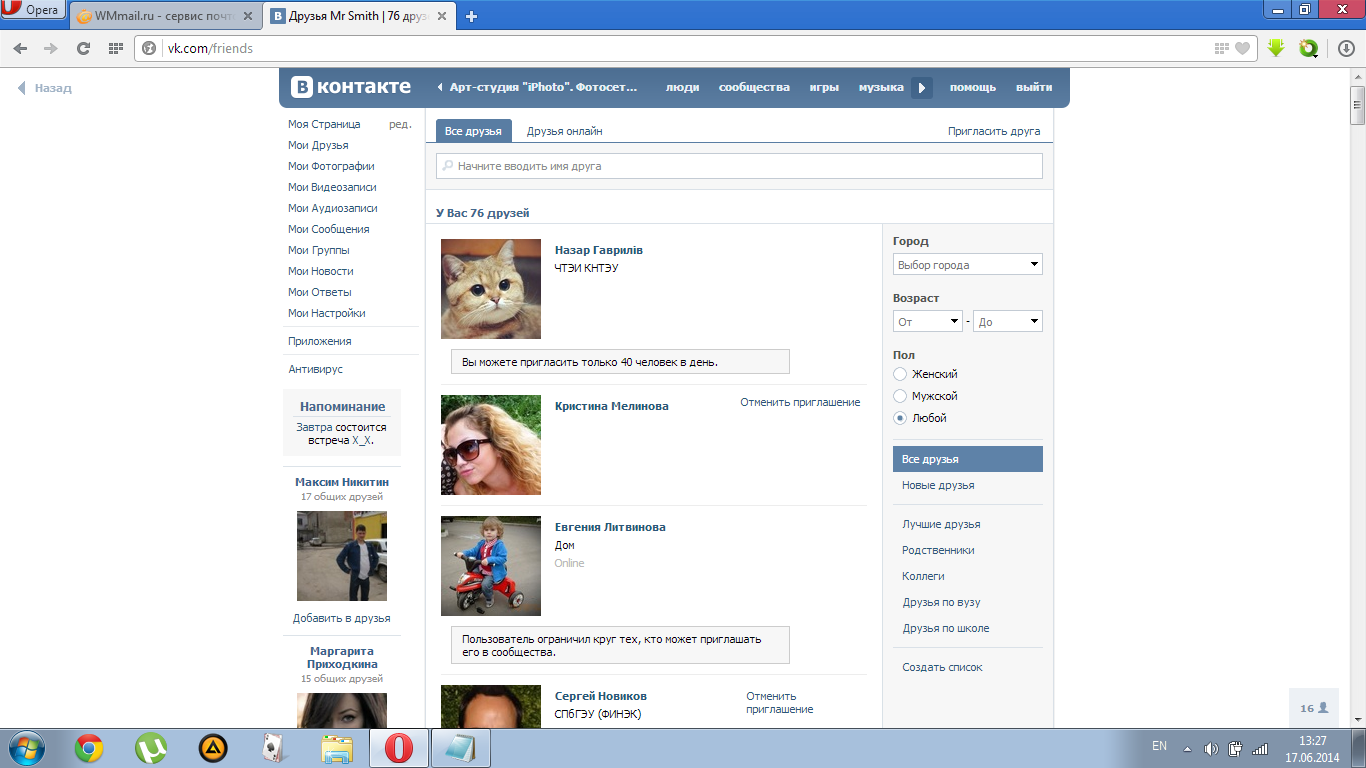Cancel invitation for Кристина Мелинова
The image size is (1366, 768).
click(x=800, y=402)
